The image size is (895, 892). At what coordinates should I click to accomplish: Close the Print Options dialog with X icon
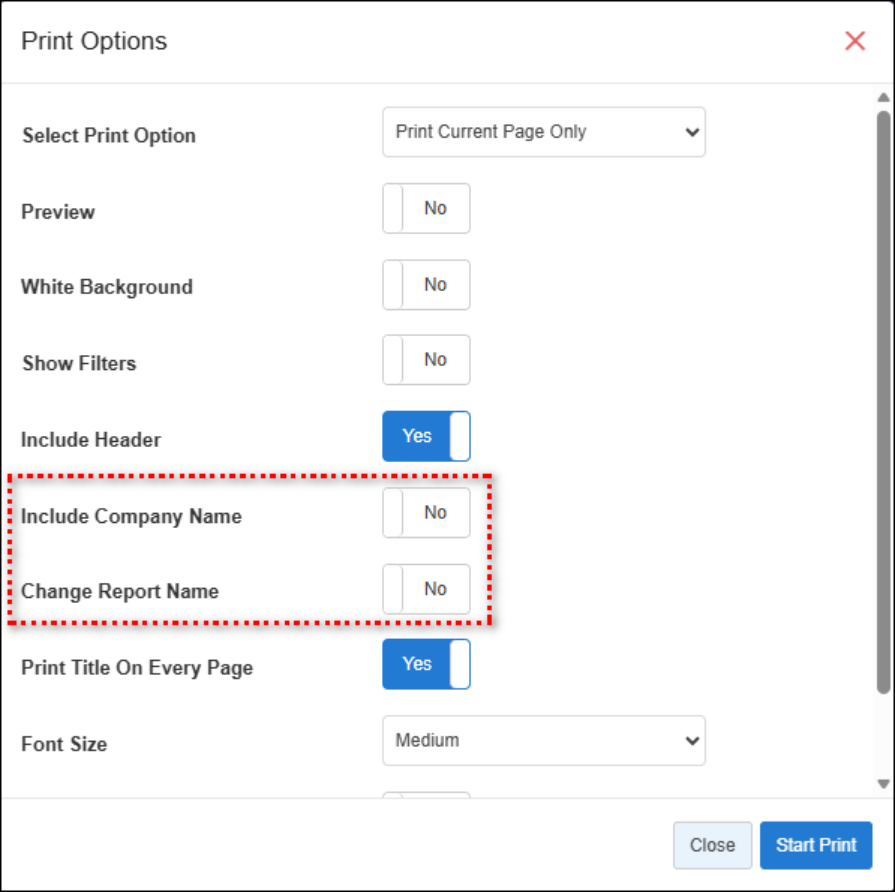855,41
